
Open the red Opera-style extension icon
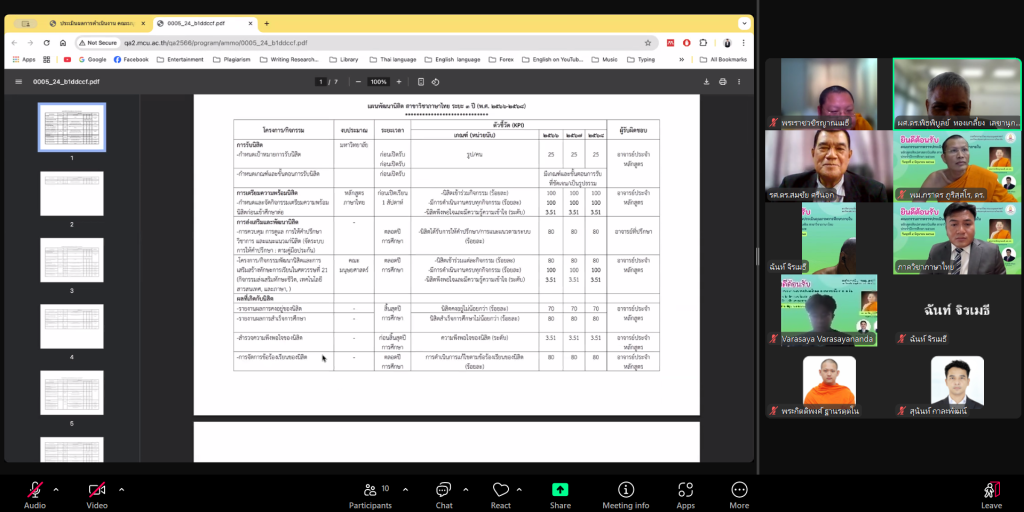[686, 42]
